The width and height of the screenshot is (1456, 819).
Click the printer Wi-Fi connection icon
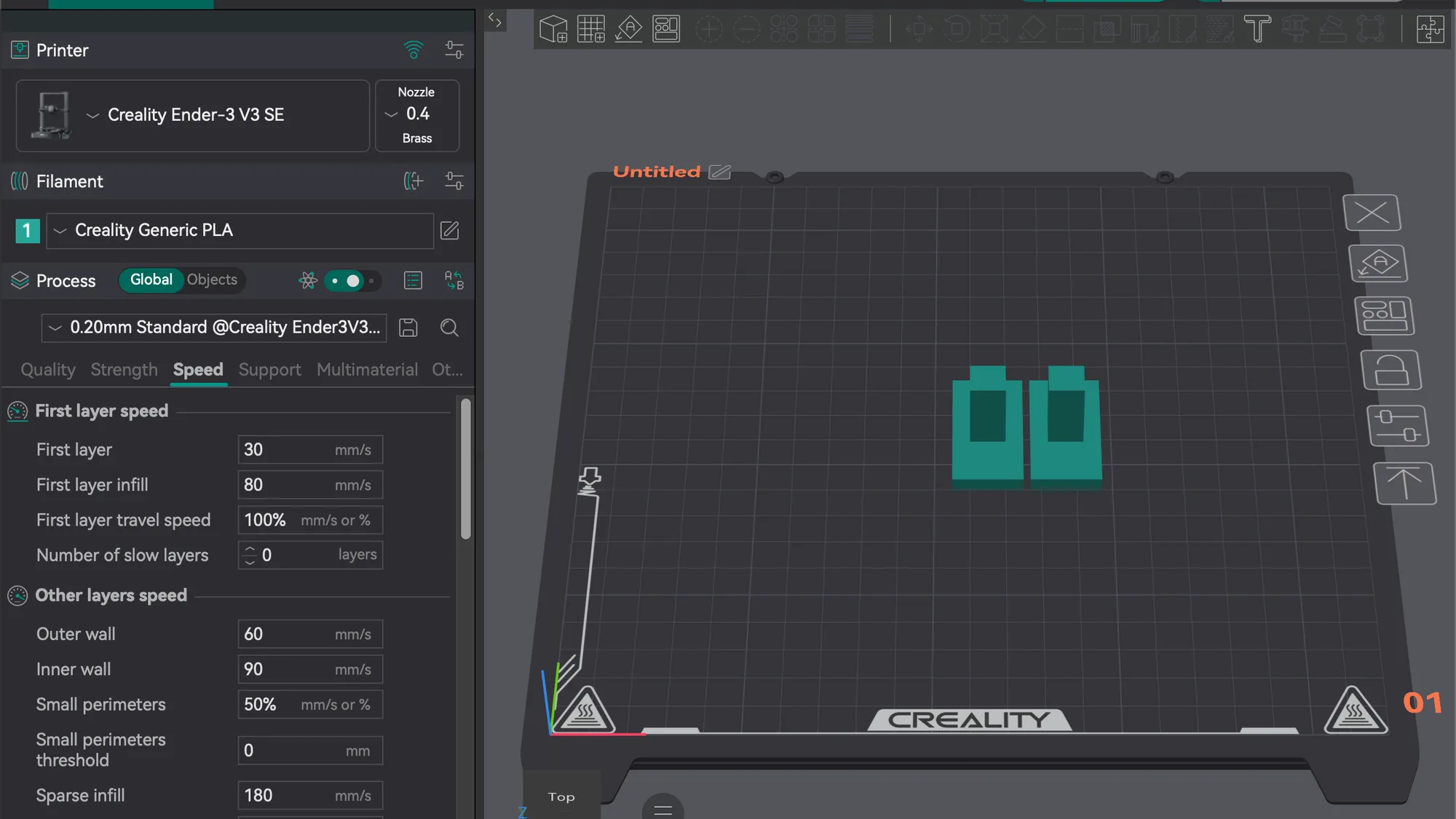414,50
